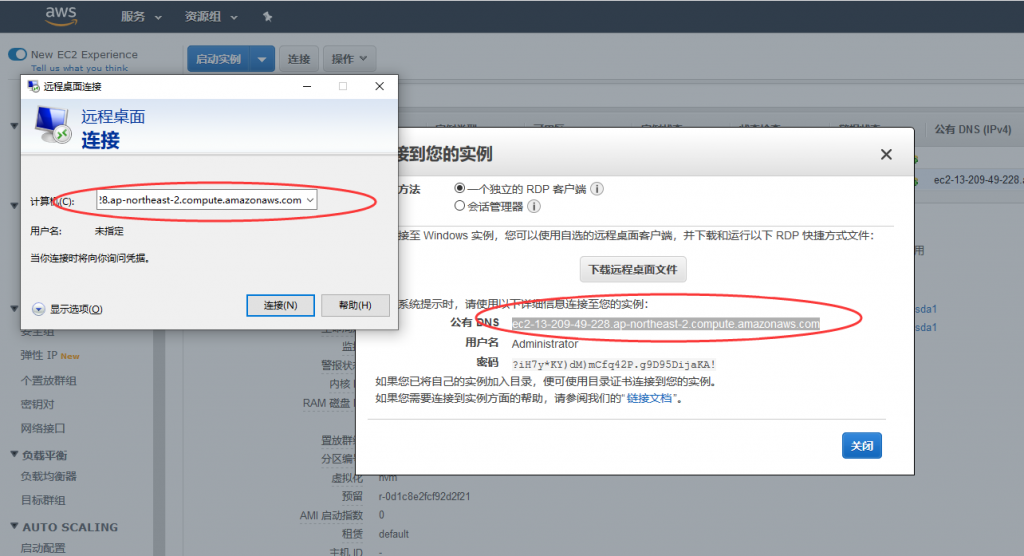Click the 远程桌面连接 title bar icon
Image resolution: width=1024 pixels, height=556 pixels.
click(x=33, y=86)
